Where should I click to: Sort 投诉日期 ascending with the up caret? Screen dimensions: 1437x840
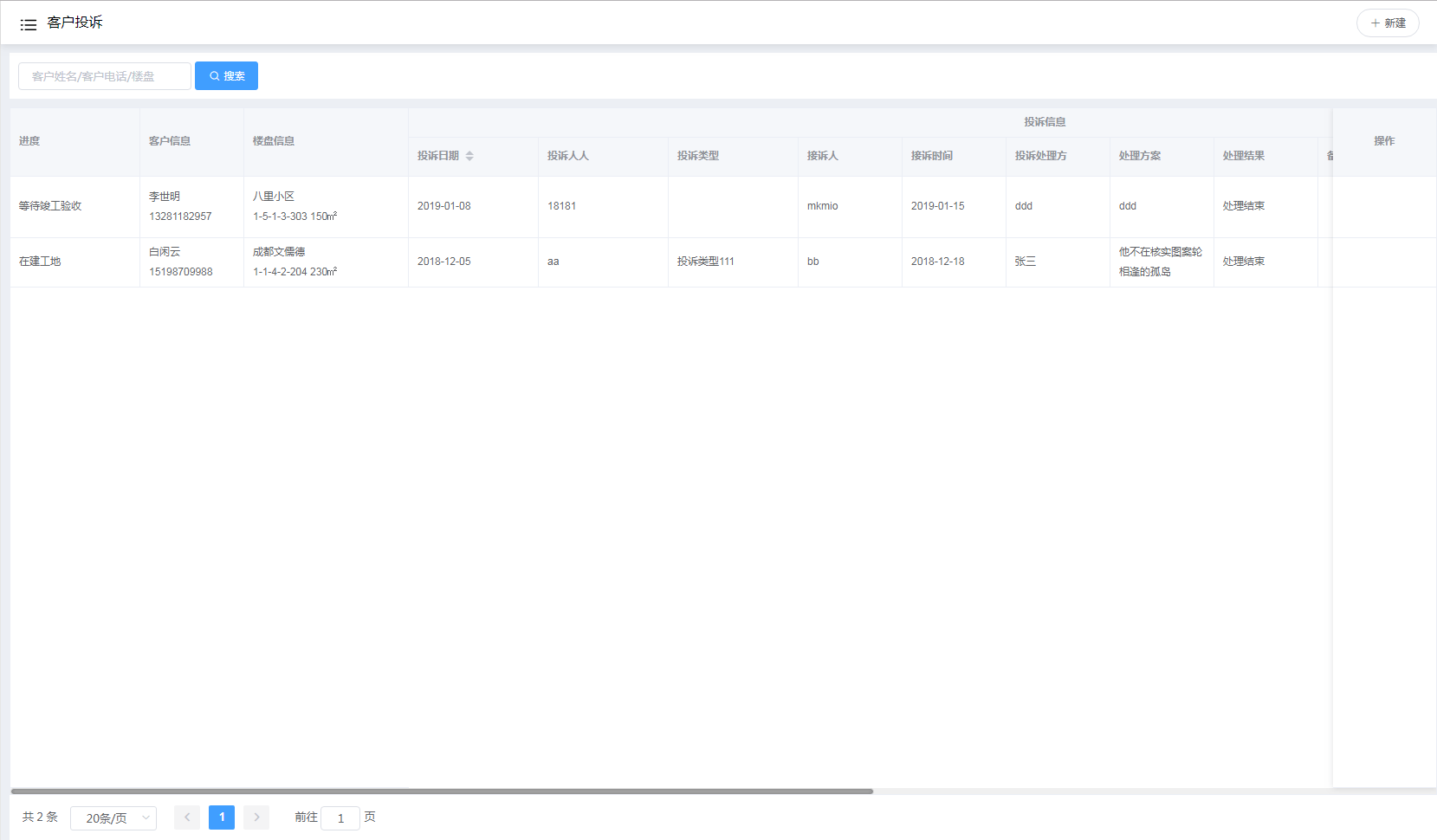[469, 152]
